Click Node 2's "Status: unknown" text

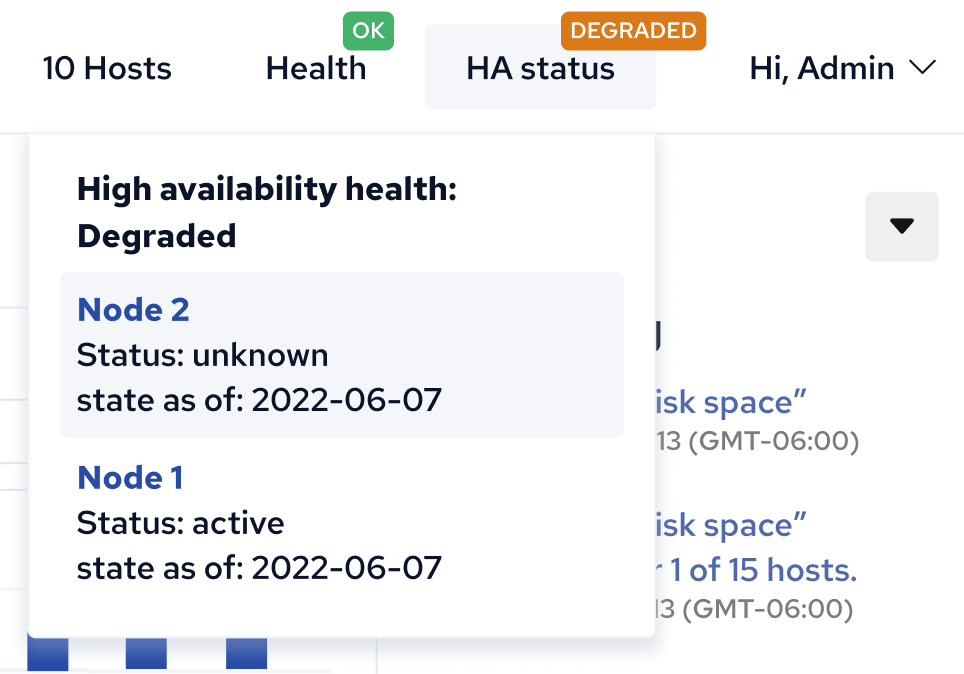click(x=202, y=355)
